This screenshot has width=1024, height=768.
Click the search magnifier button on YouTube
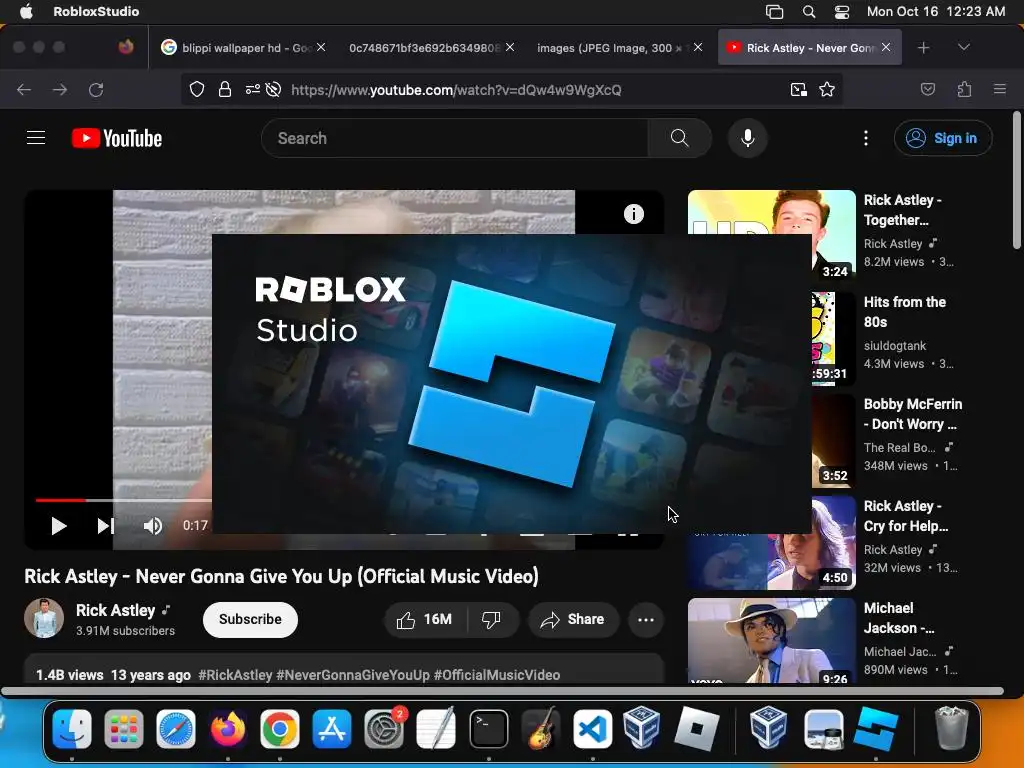pos(679,138)
